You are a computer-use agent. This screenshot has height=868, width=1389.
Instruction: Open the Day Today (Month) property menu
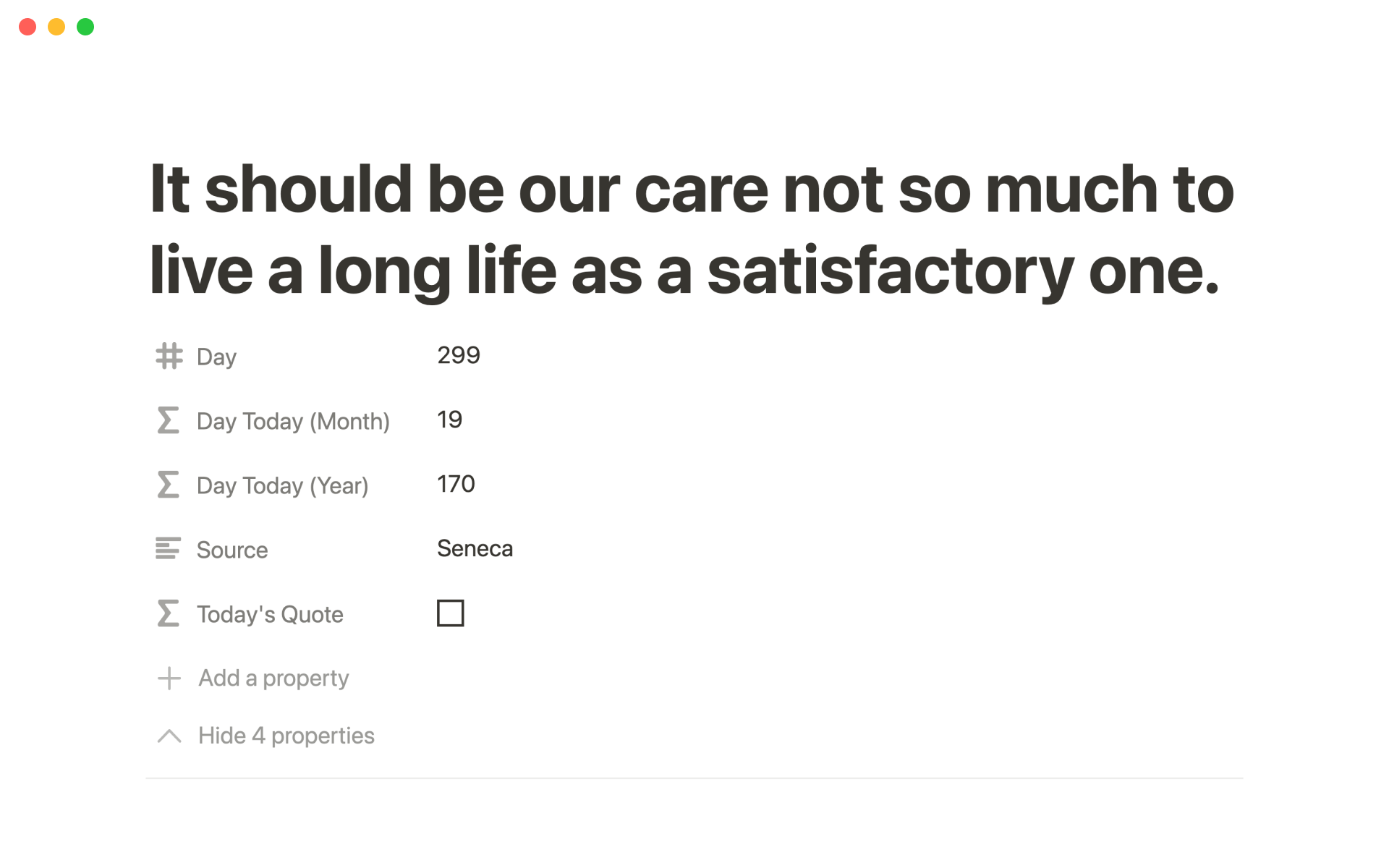[x=293, y=421]
